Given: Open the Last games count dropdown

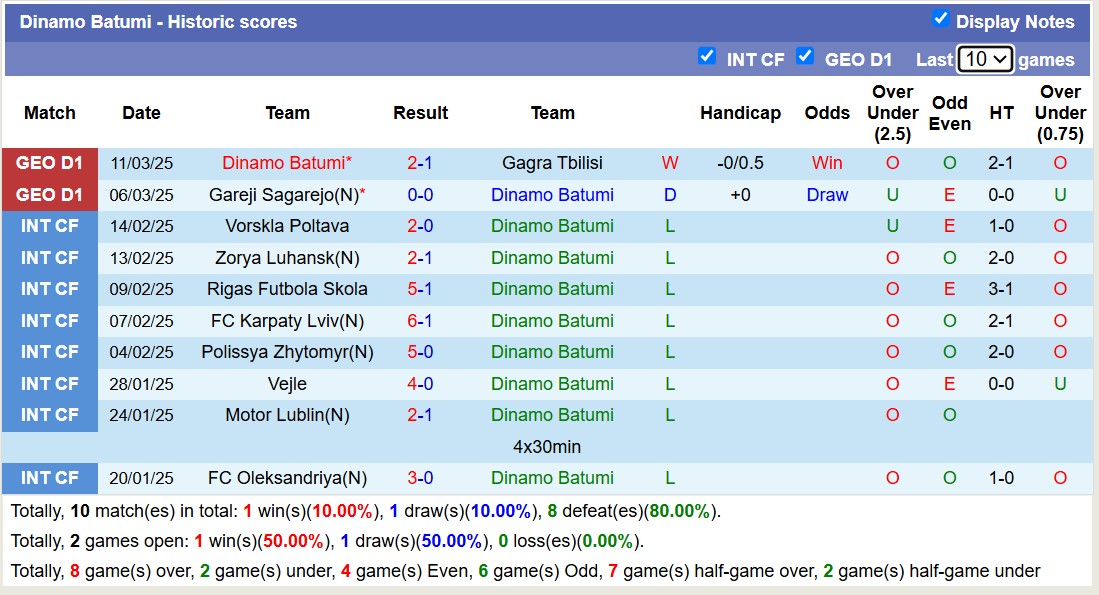Looking at the screenshot, I should click(985, 59).
